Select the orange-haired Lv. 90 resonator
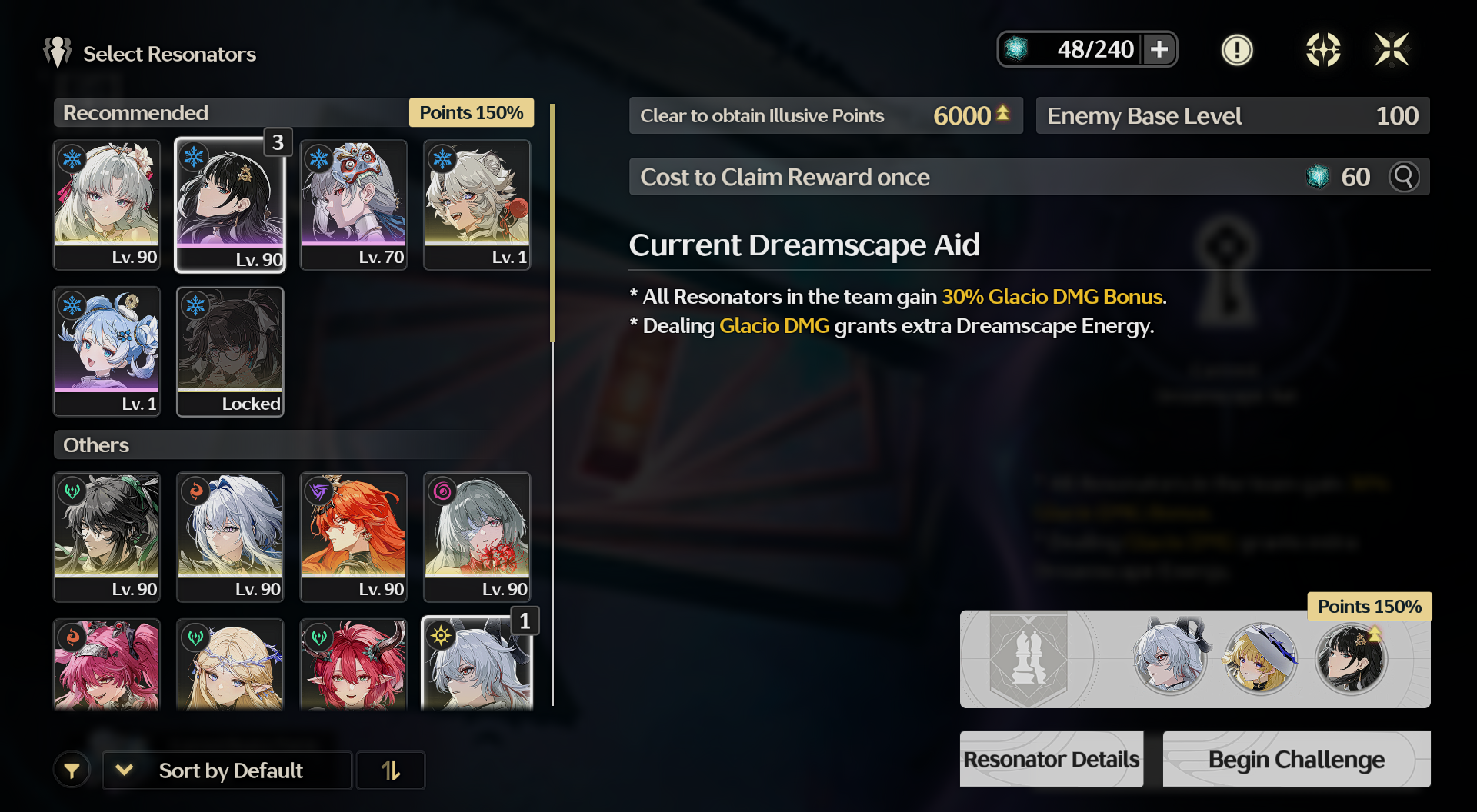 tap(353, 537)
